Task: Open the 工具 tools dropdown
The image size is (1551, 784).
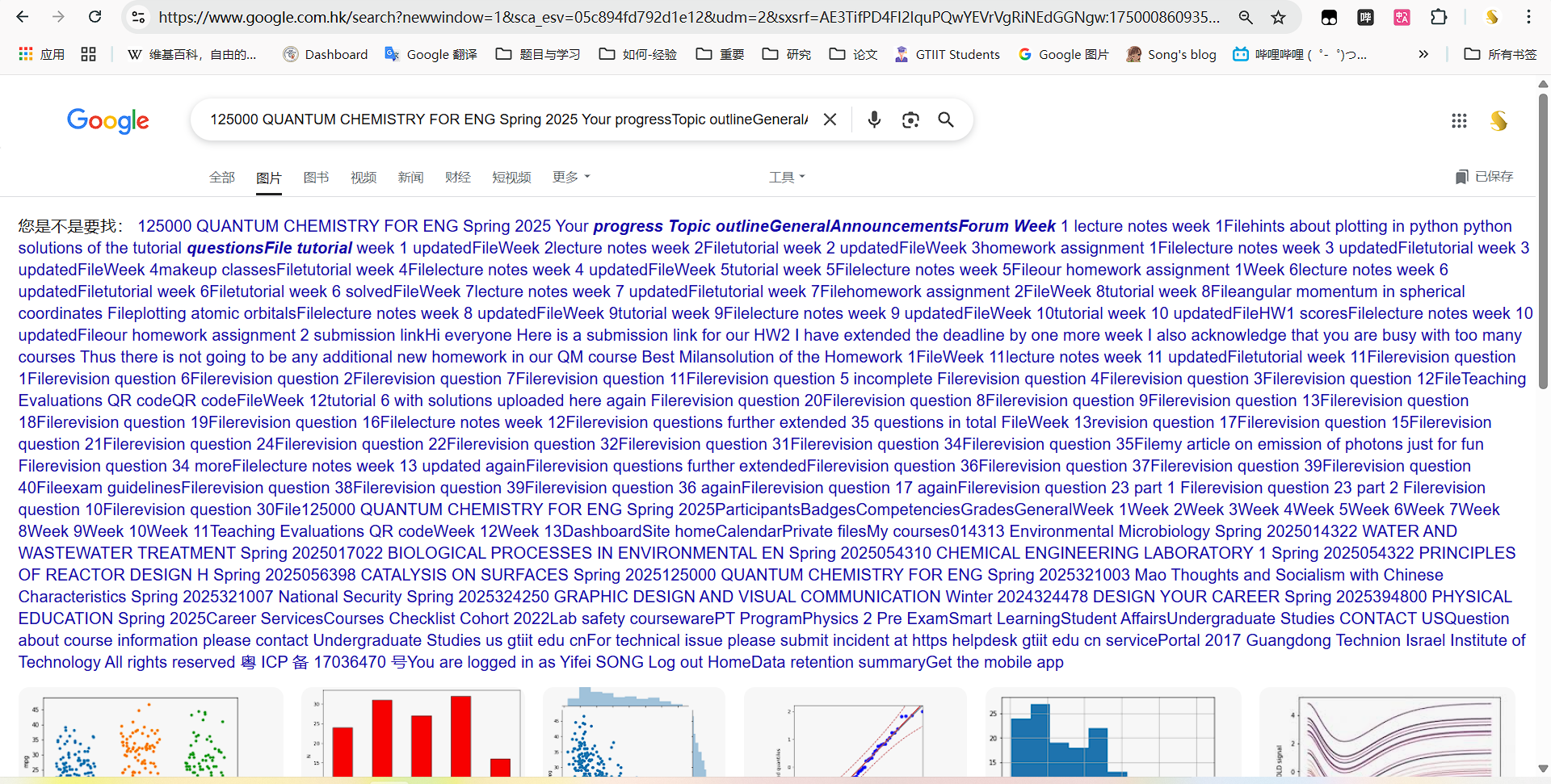Action: click(787, 177)
